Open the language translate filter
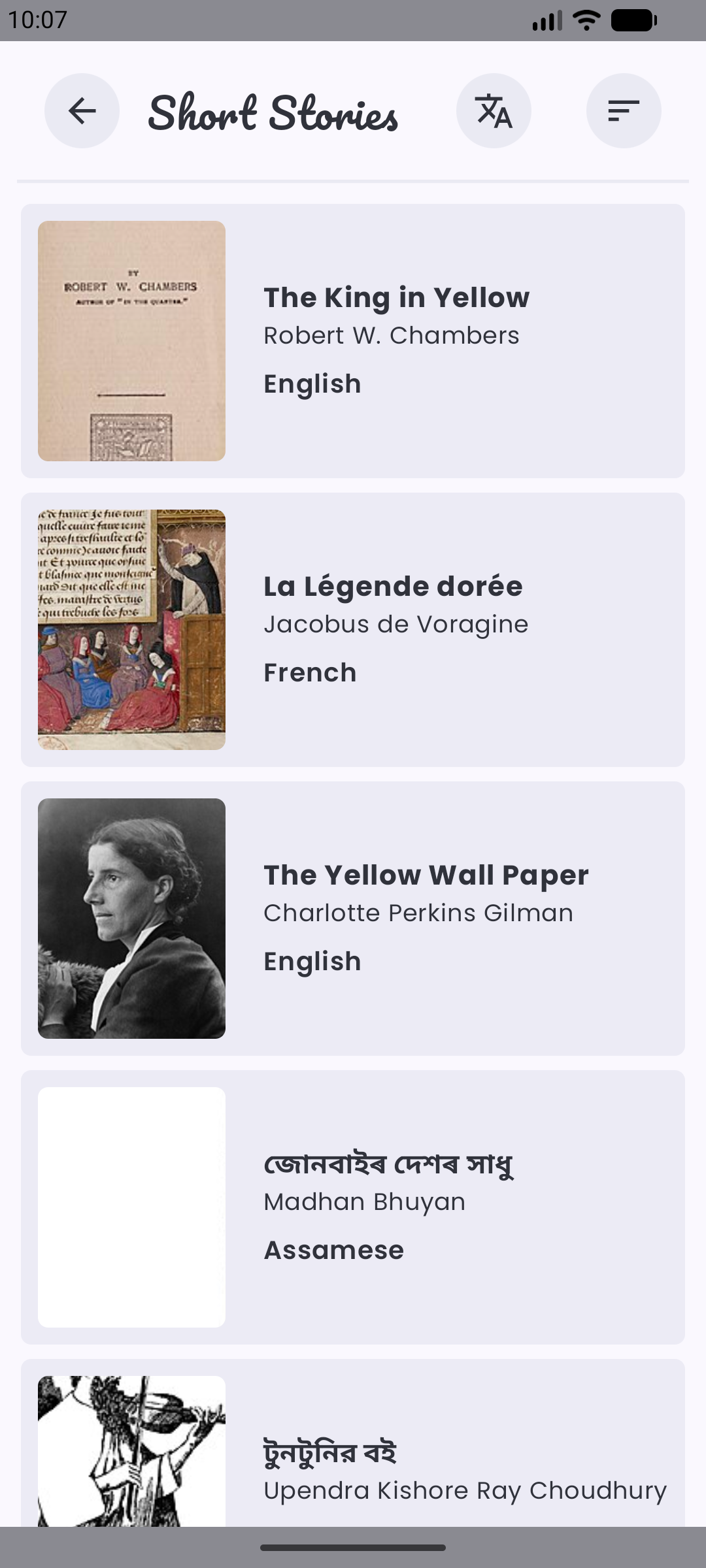This screenshot has height=1568, width=706. click(494, 110)
